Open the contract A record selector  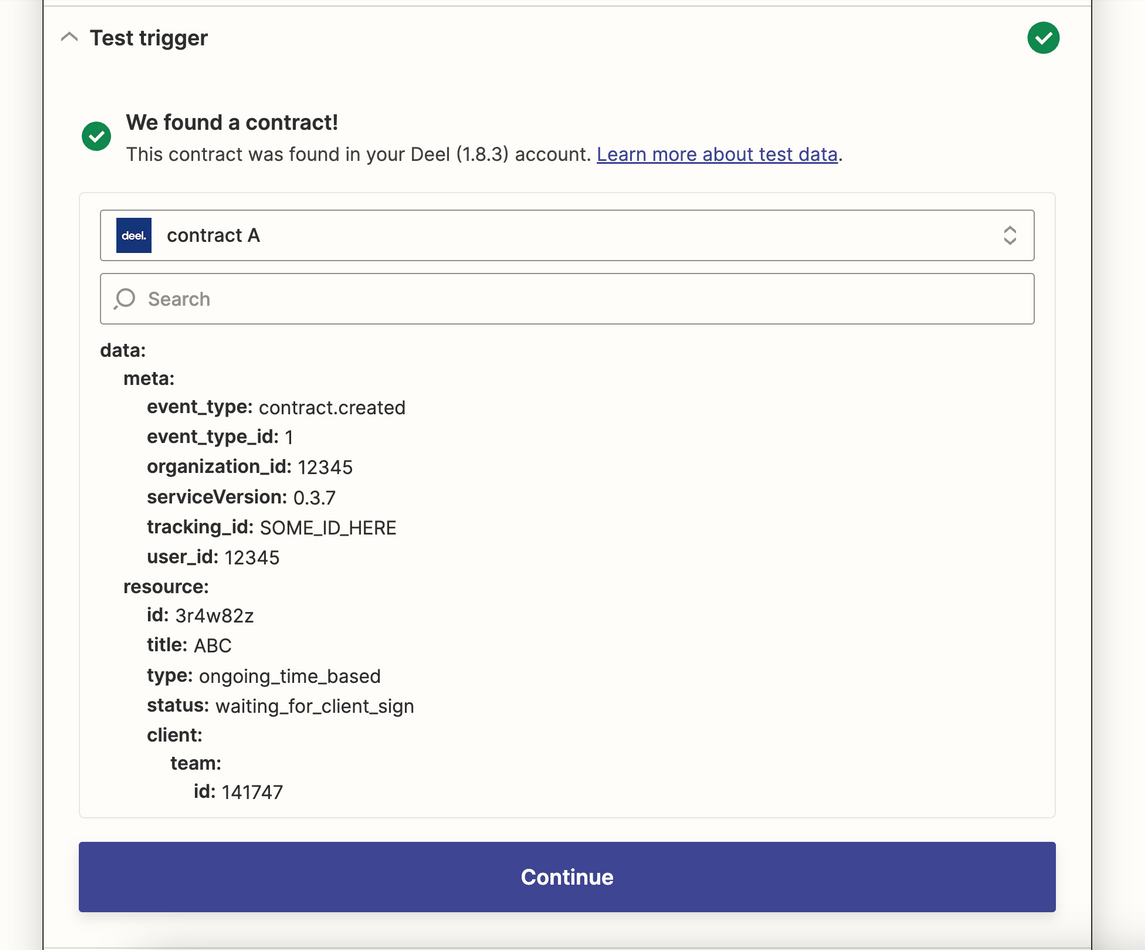click(567, 235)
